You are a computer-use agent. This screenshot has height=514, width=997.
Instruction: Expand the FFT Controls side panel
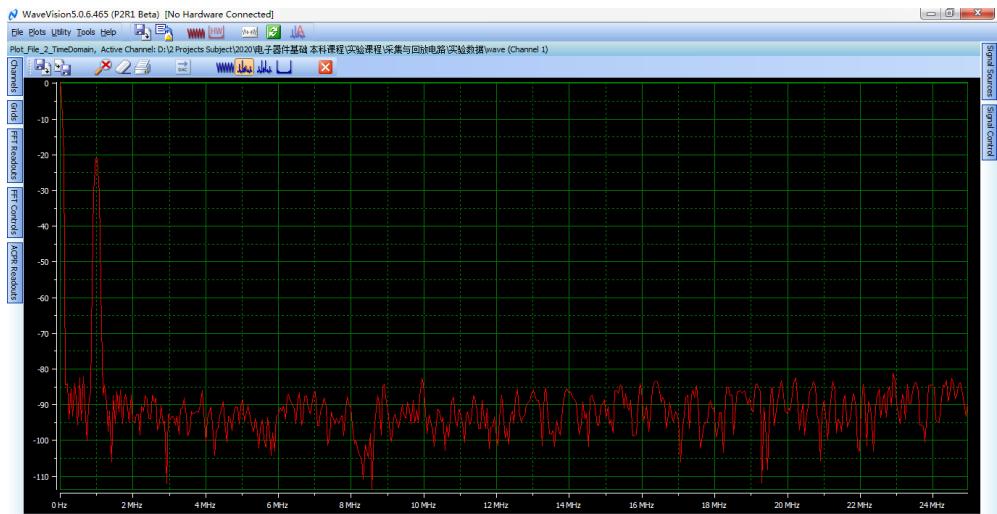tap(14, 211)
